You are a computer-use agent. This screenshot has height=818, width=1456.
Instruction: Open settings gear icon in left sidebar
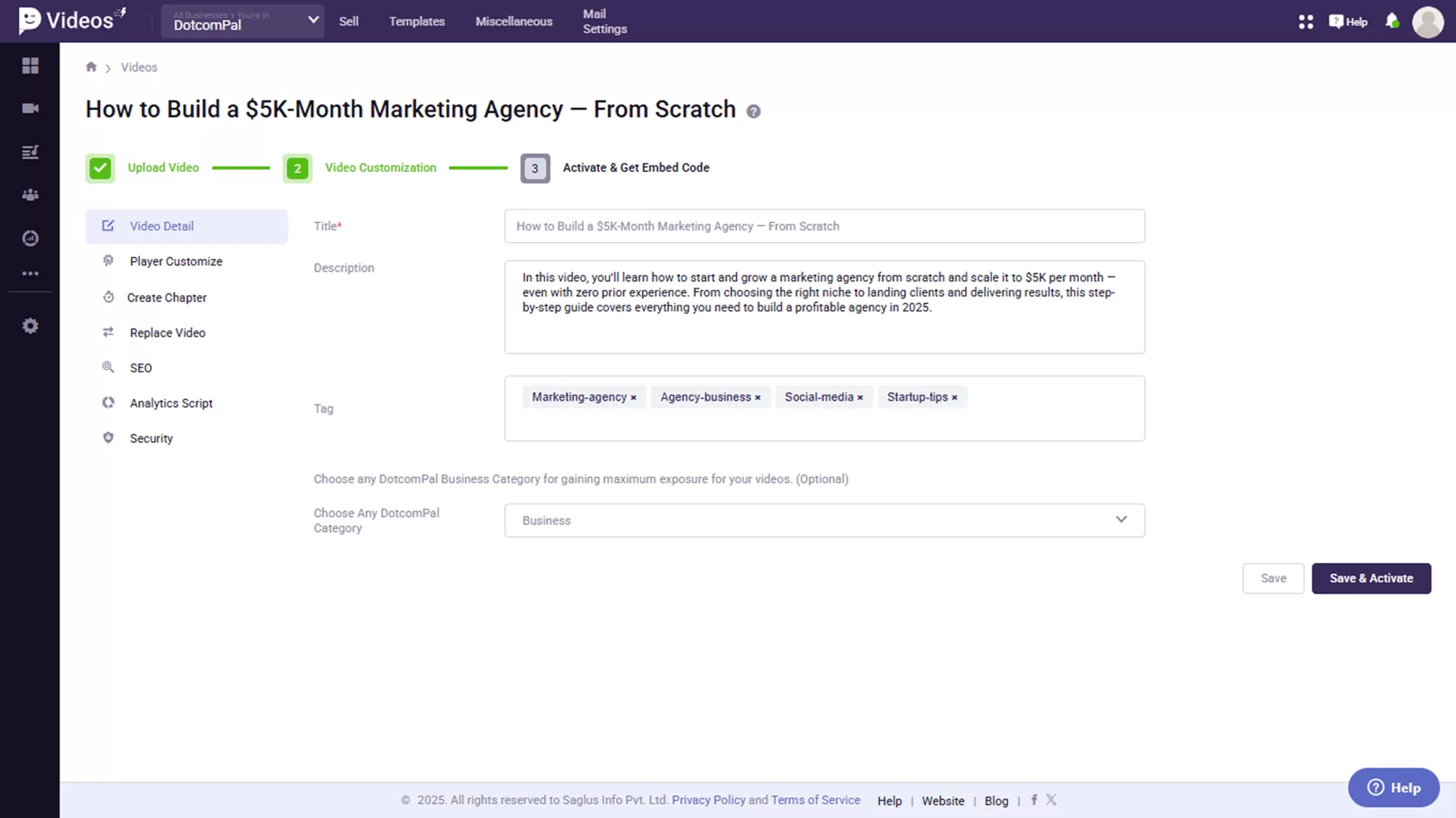30,326
